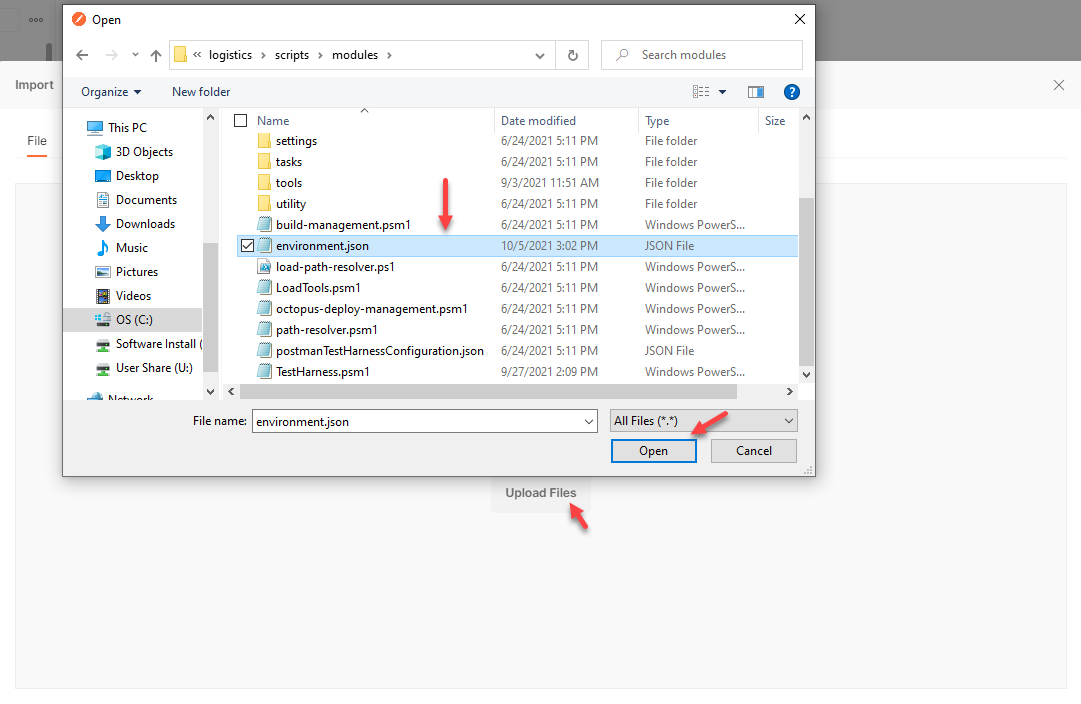Click the modules breadcrumb segment
Image resolution: width=1081 pixels, height=704 pixels.
355,55
